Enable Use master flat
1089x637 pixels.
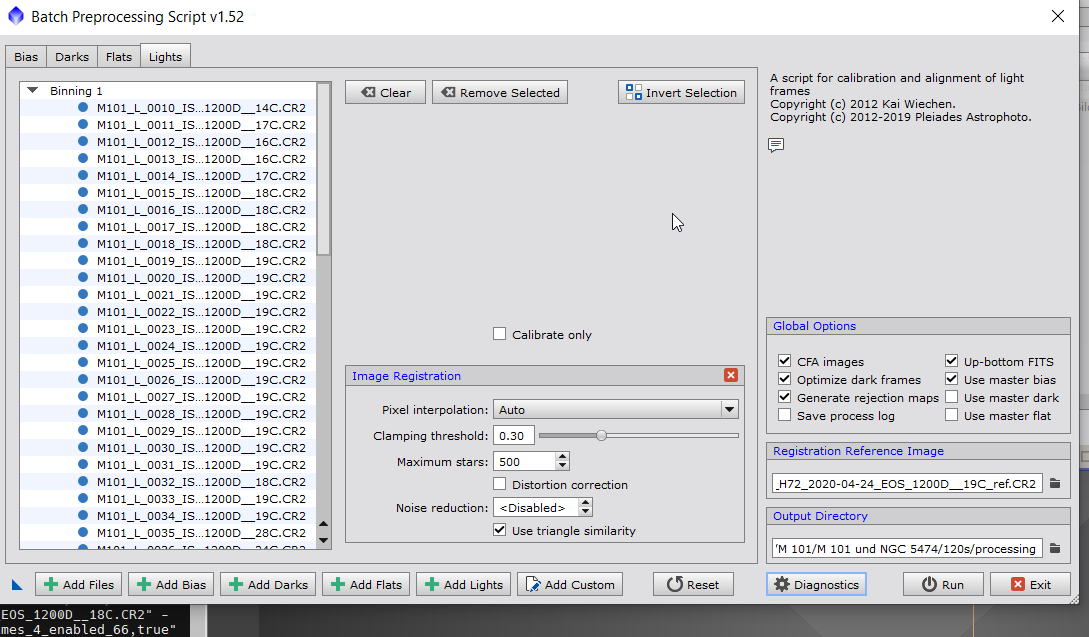[x=951, y=415]
